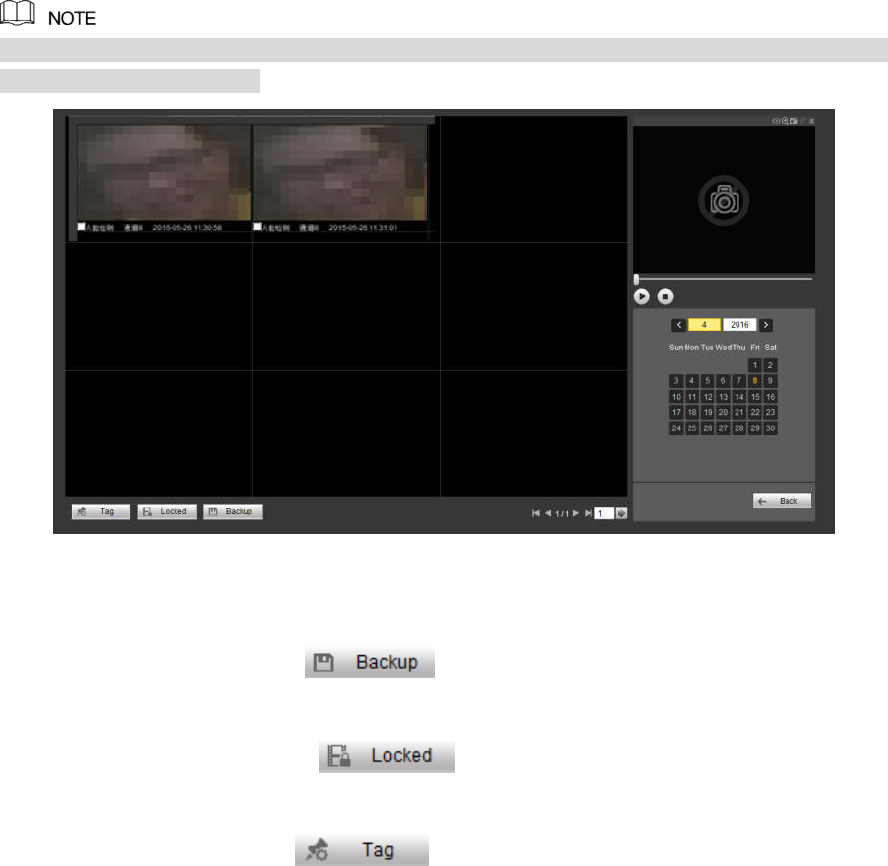888x866 pixels.
Task: Go to the previous month in the calendar
Action: [678, 325]
